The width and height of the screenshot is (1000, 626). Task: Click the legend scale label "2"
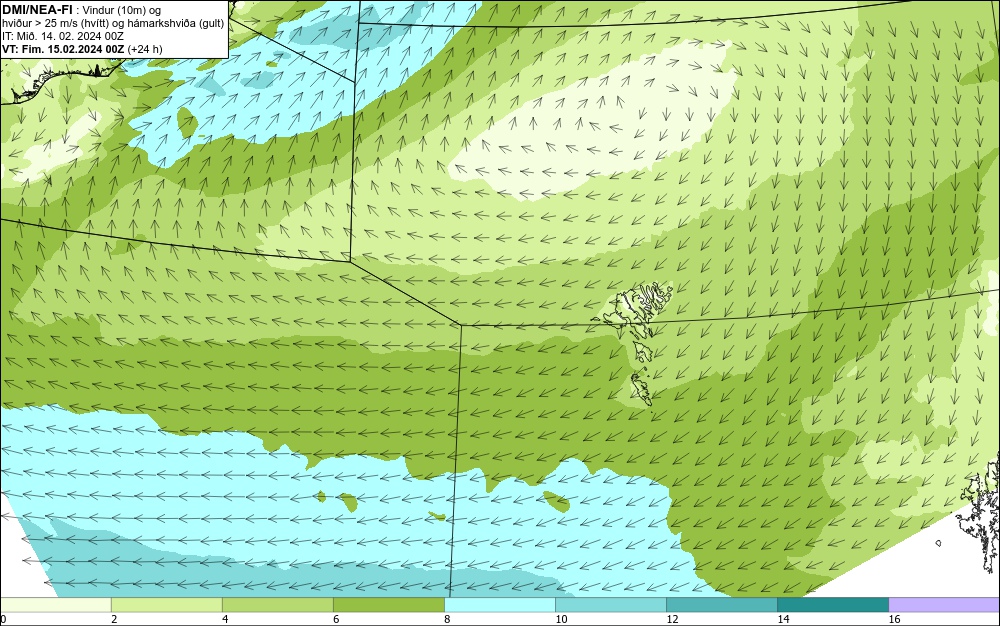coord(114,619)
